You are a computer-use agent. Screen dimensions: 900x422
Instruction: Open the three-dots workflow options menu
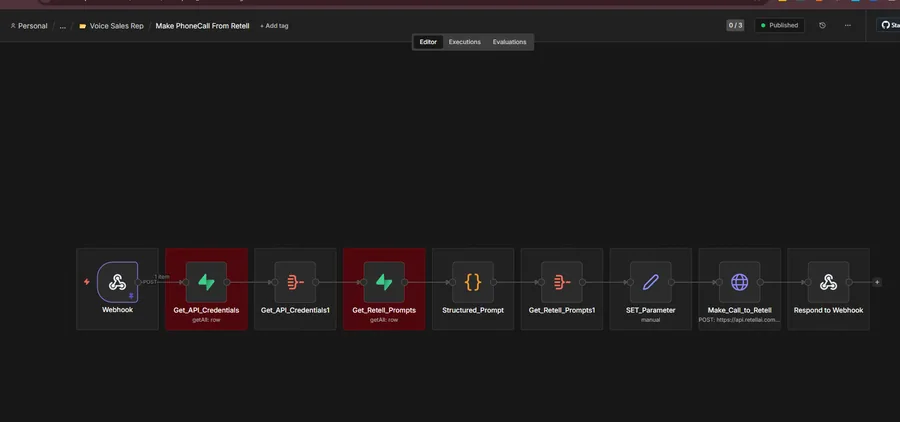coord(848,25)
